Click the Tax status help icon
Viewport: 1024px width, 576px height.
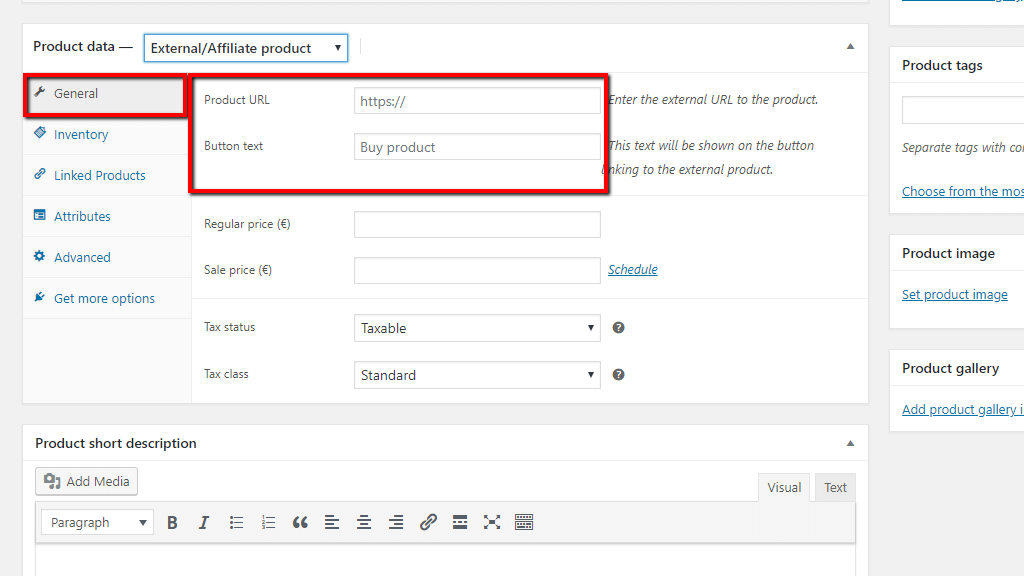[618, 328]
